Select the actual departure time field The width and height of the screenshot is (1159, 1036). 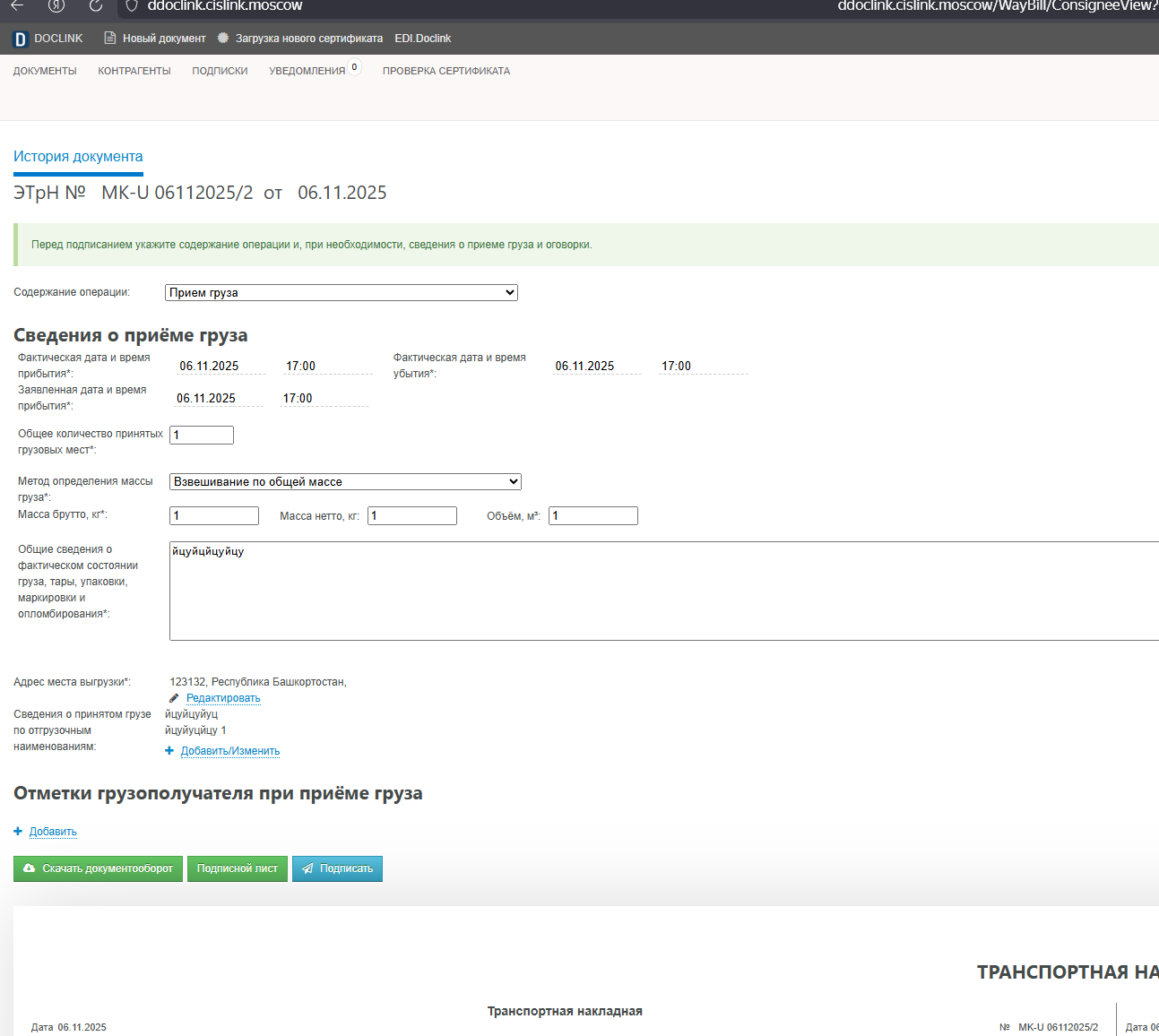tap(703, 366)
